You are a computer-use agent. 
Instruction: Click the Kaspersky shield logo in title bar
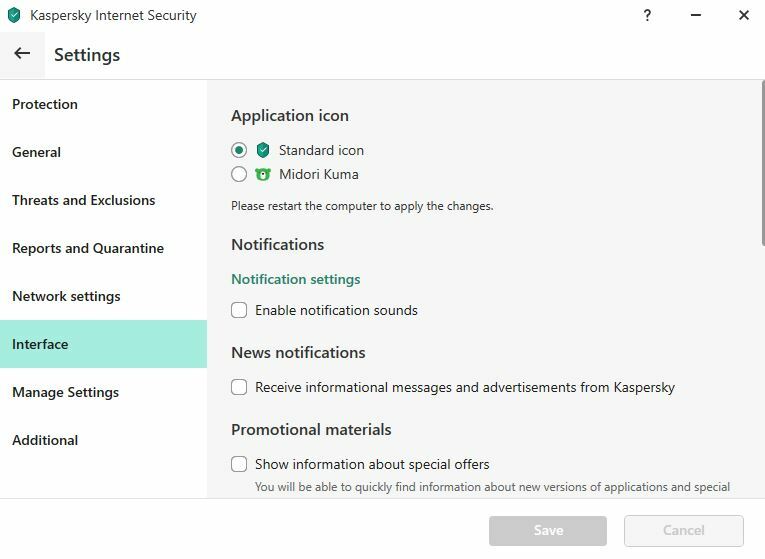14,15
